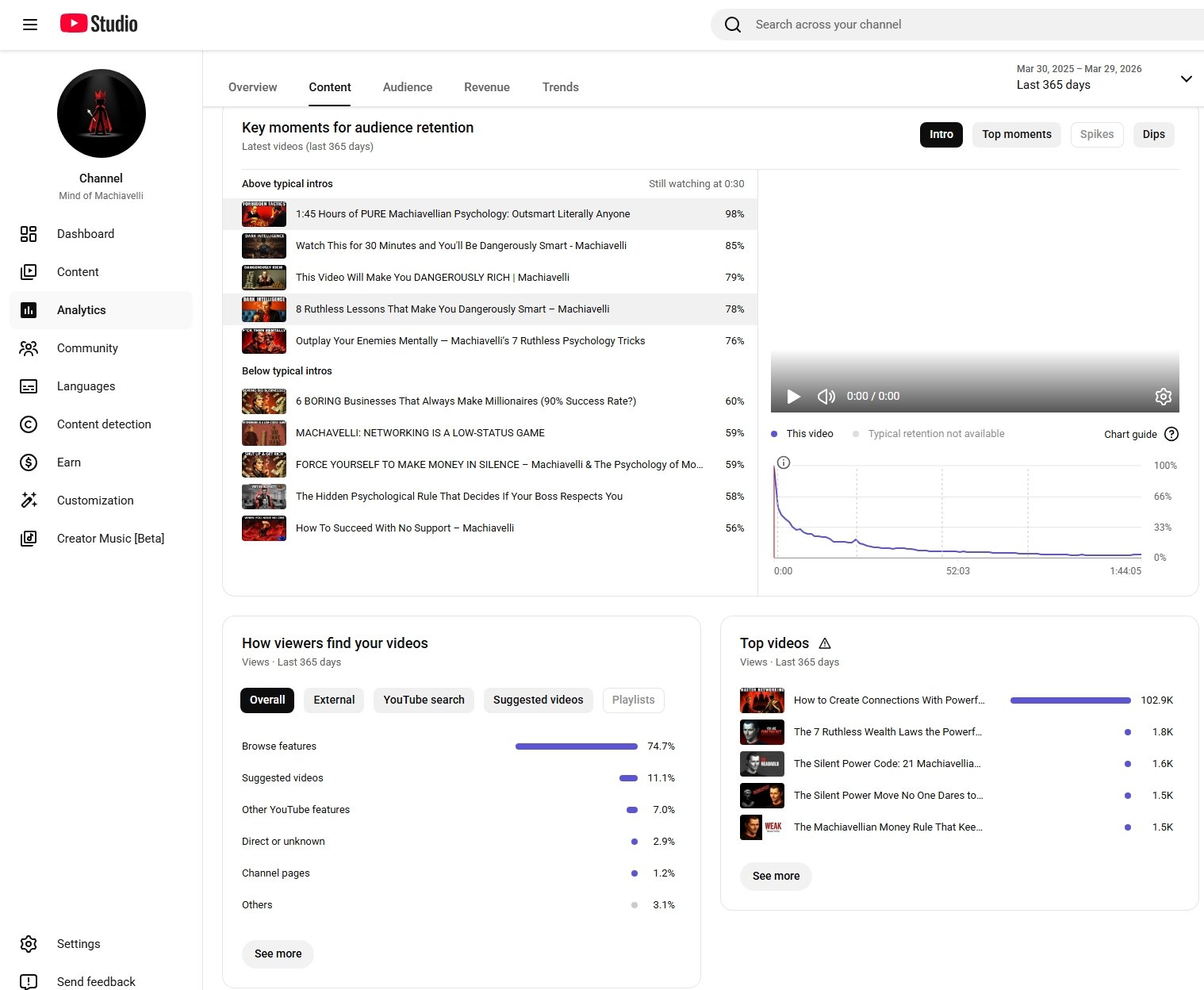
Task: Open the hamburger navigation menu
Action: (30, 25)
